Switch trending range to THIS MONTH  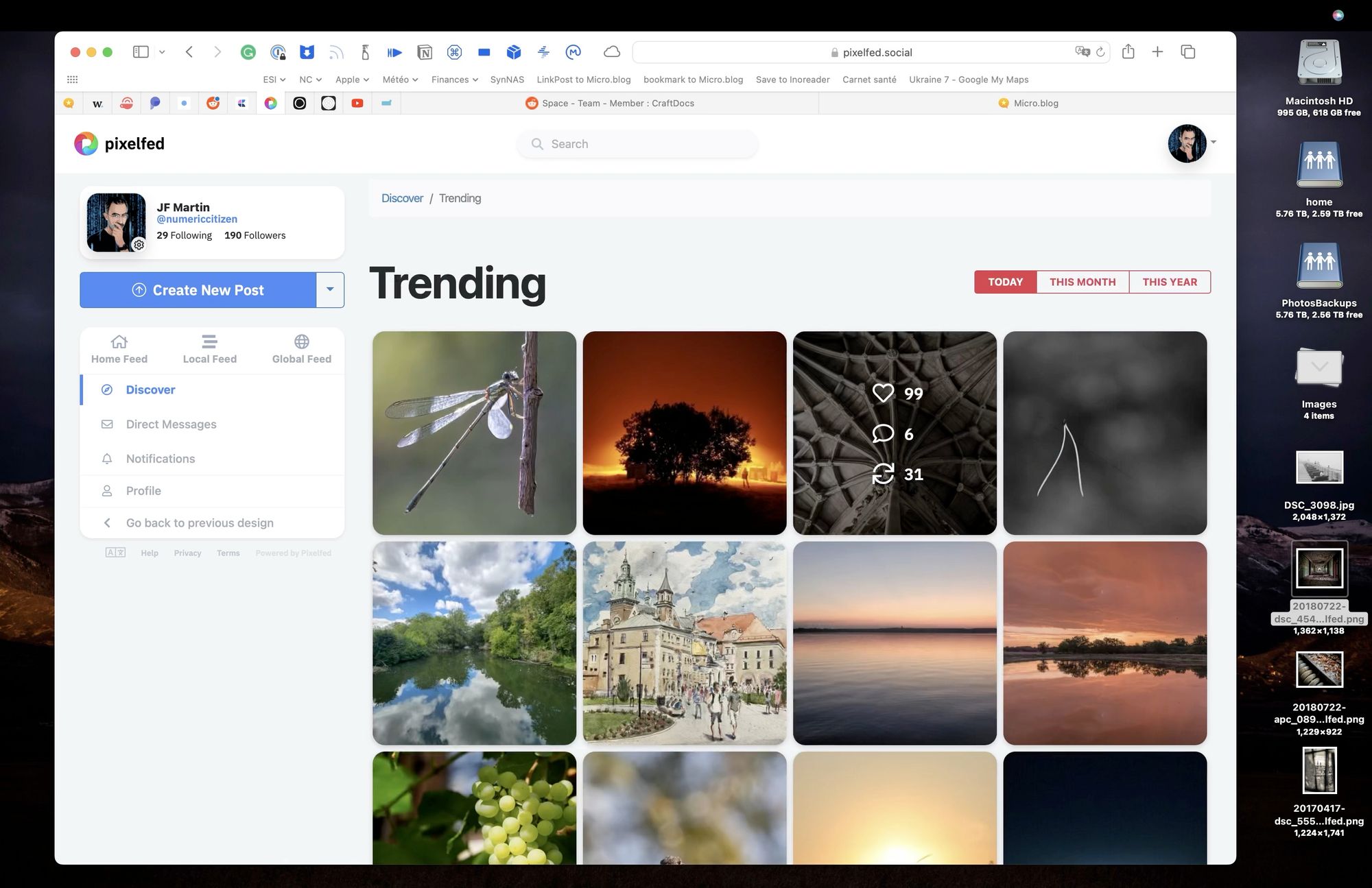tap(1083, 282)
